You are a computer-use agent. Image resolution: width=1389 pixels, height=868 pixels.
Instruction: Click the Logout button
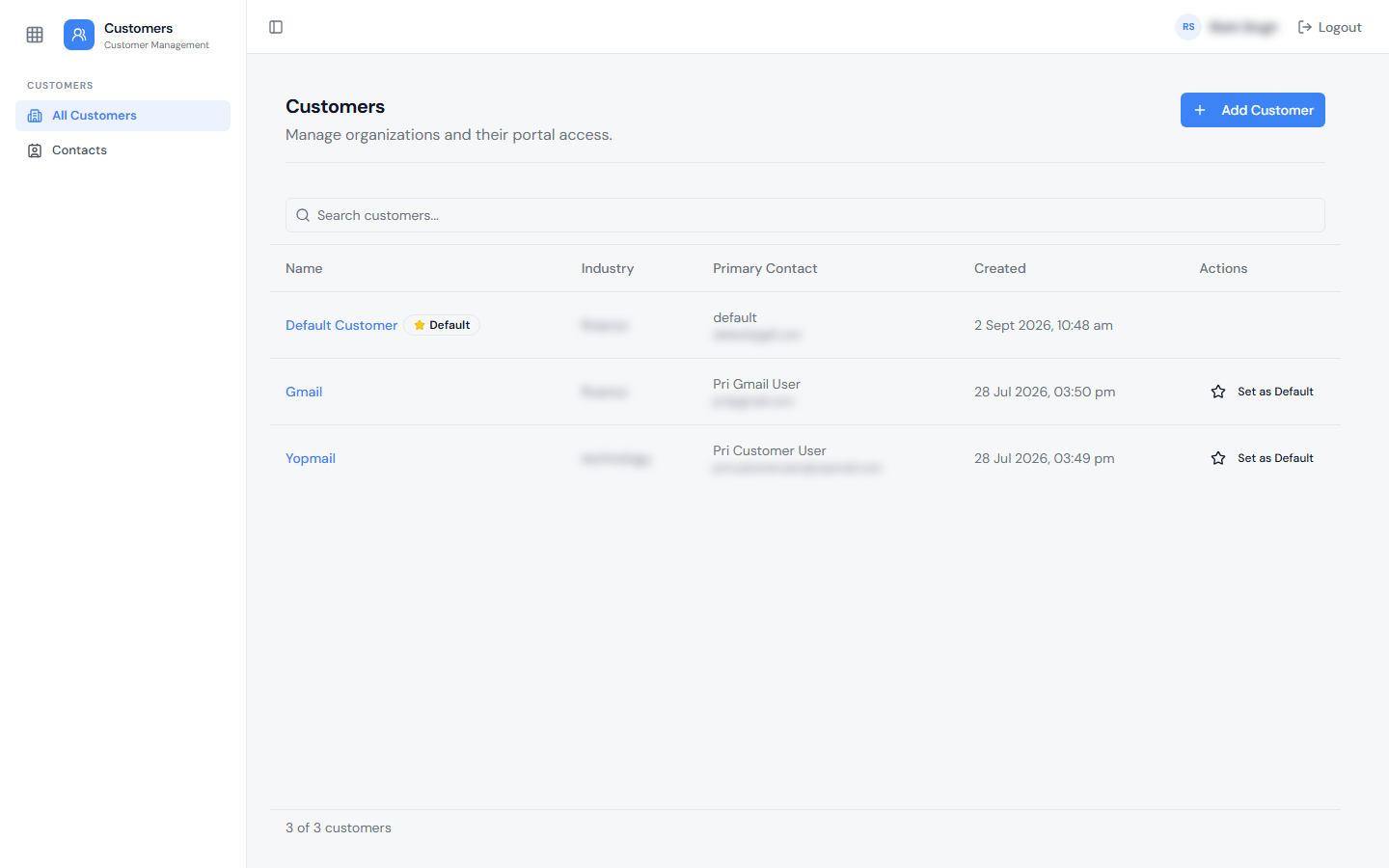(1329, 27)
